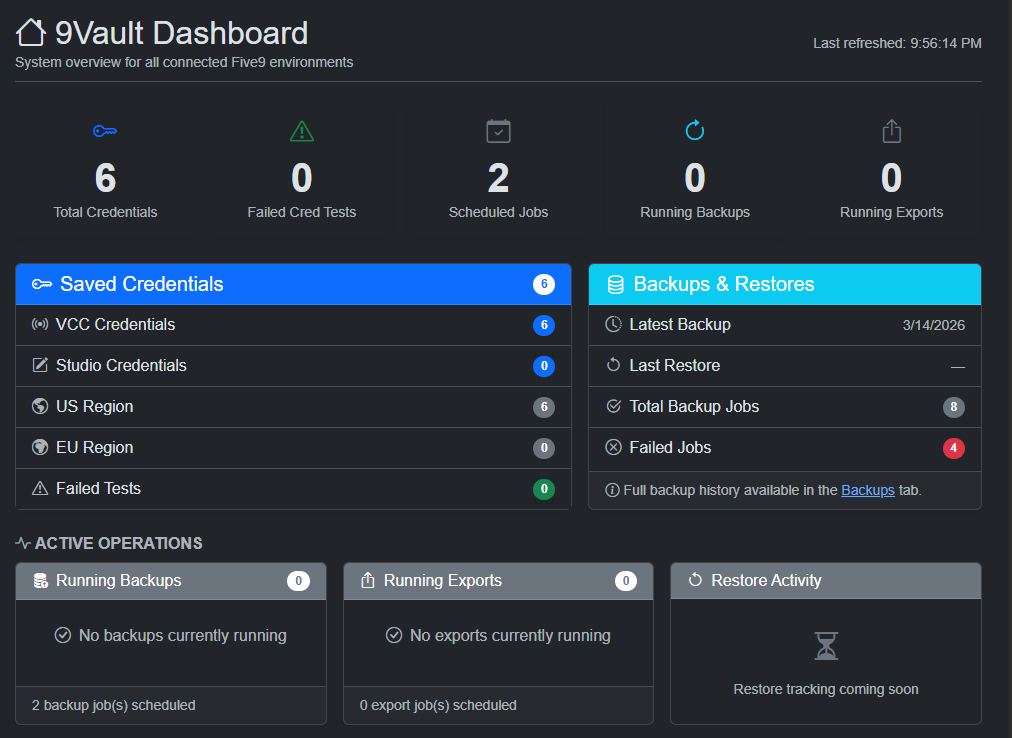Select the Backups & Restores panel header
The height and width of the screenshot is (738, 1012).
click(785, 284)
